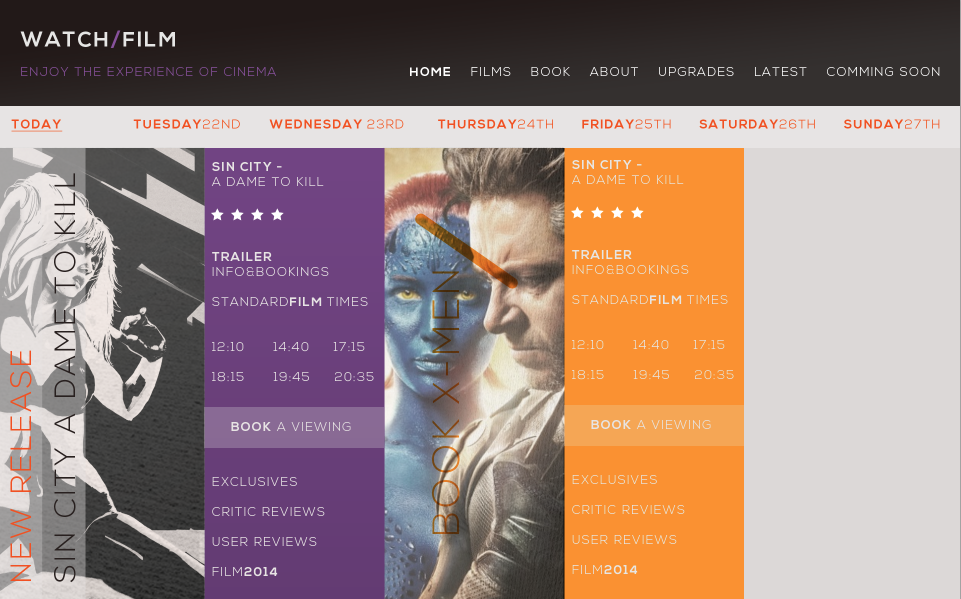This screenshot has height=599, width=961.
Task: Select 19:45 showing in purple panel
Action: pyautogui.click(x=291, y=377)
